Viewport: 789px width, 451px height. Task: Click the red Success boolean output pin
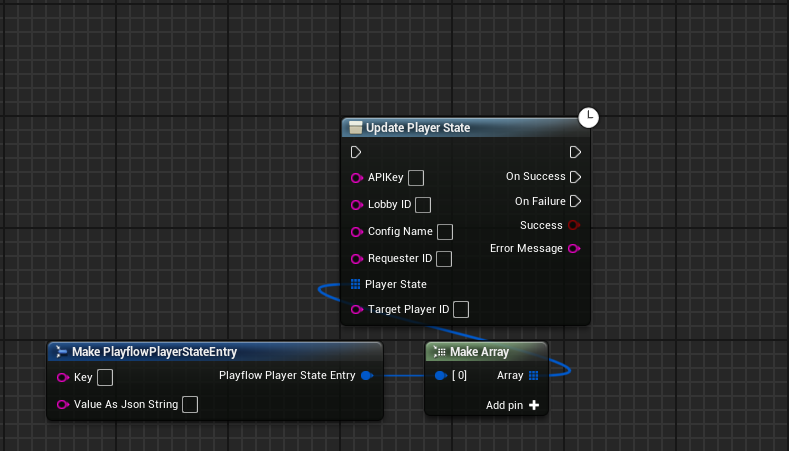[x=574, y=225]
